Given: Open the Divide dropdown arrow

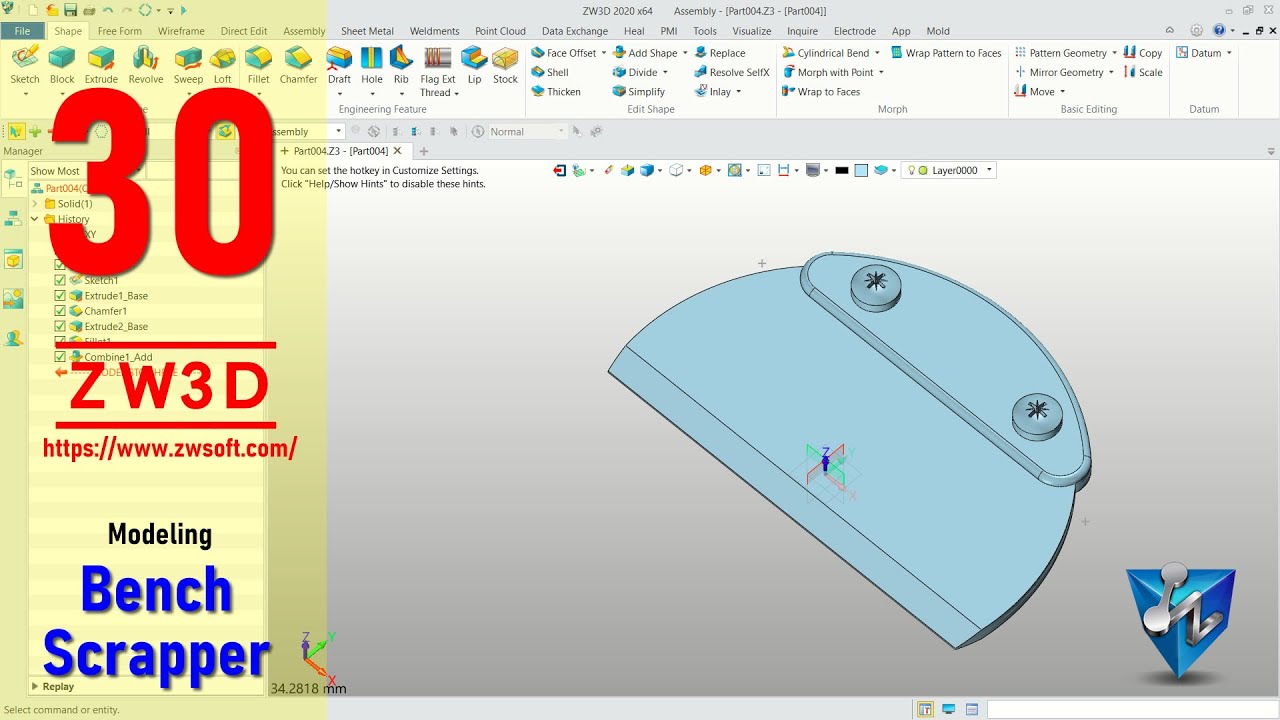Looking at the screenshot, I should [x=665, y=72].
